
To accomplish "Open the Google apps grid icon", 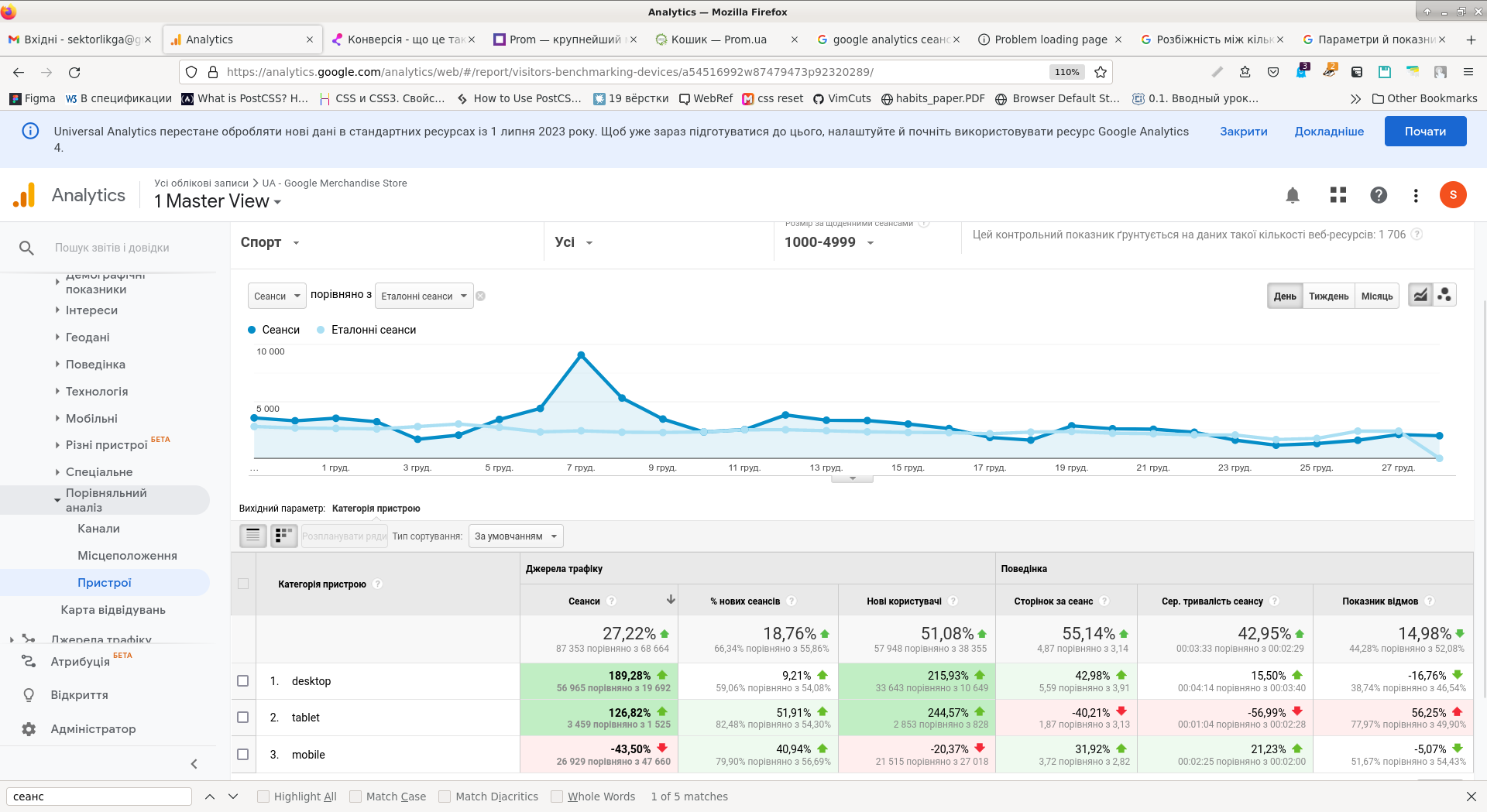I will [1338, 195].
